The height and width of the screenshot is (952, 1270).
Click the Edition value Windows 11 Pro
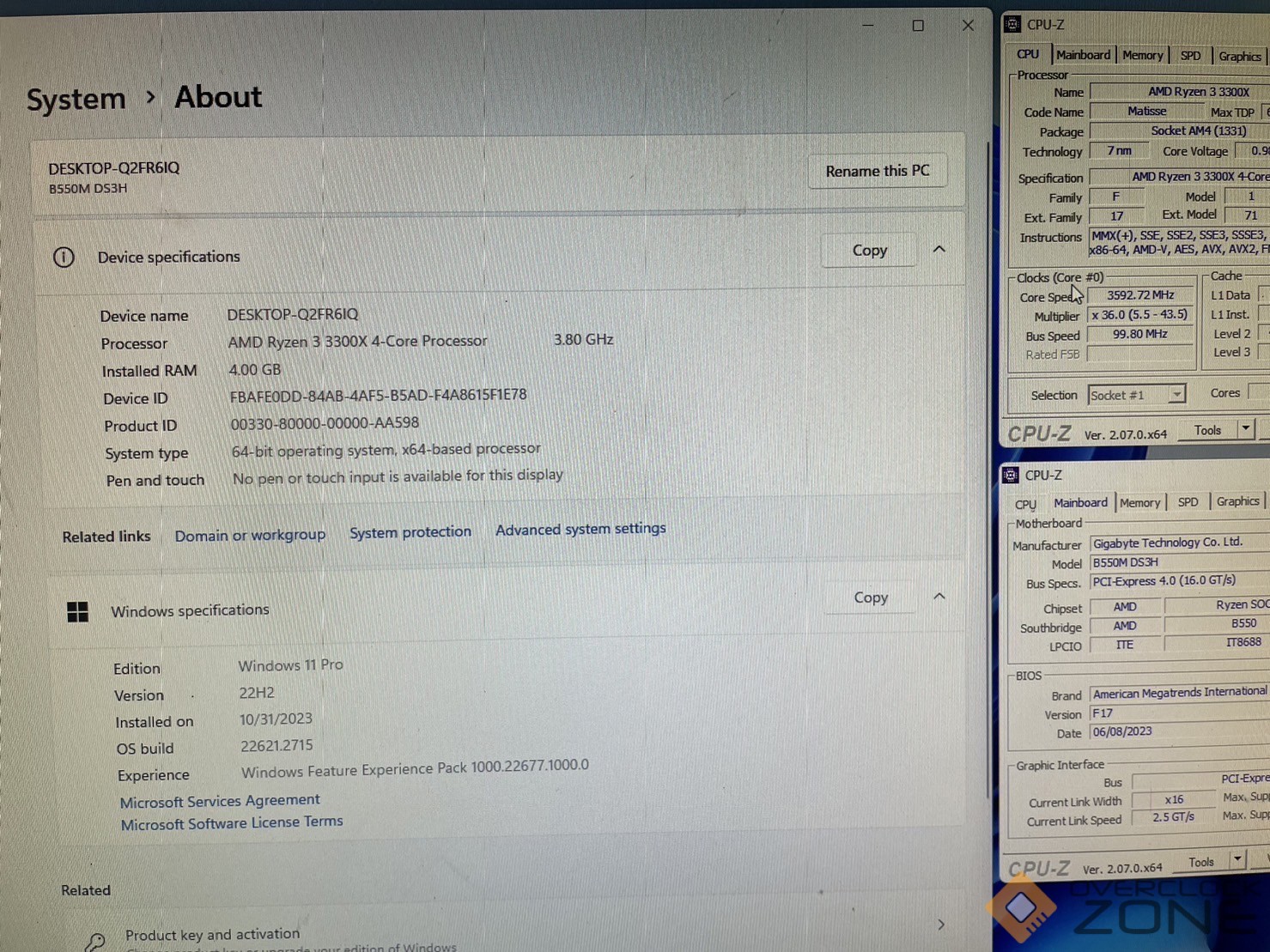pyautogui.click(x=290, y=665)
